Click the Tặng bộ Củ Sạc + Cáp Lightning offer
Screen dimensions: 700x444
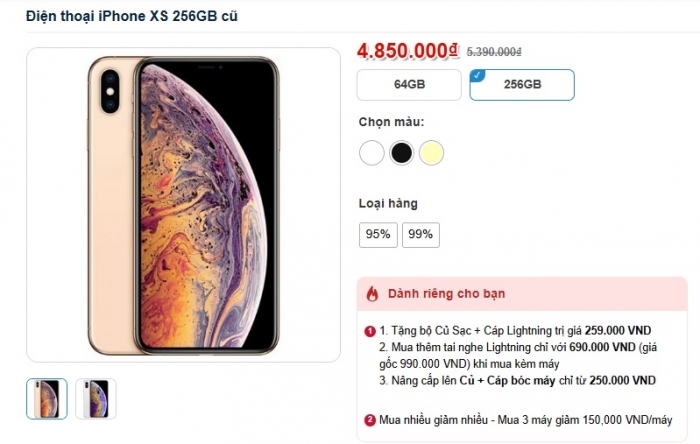point(518,330)
